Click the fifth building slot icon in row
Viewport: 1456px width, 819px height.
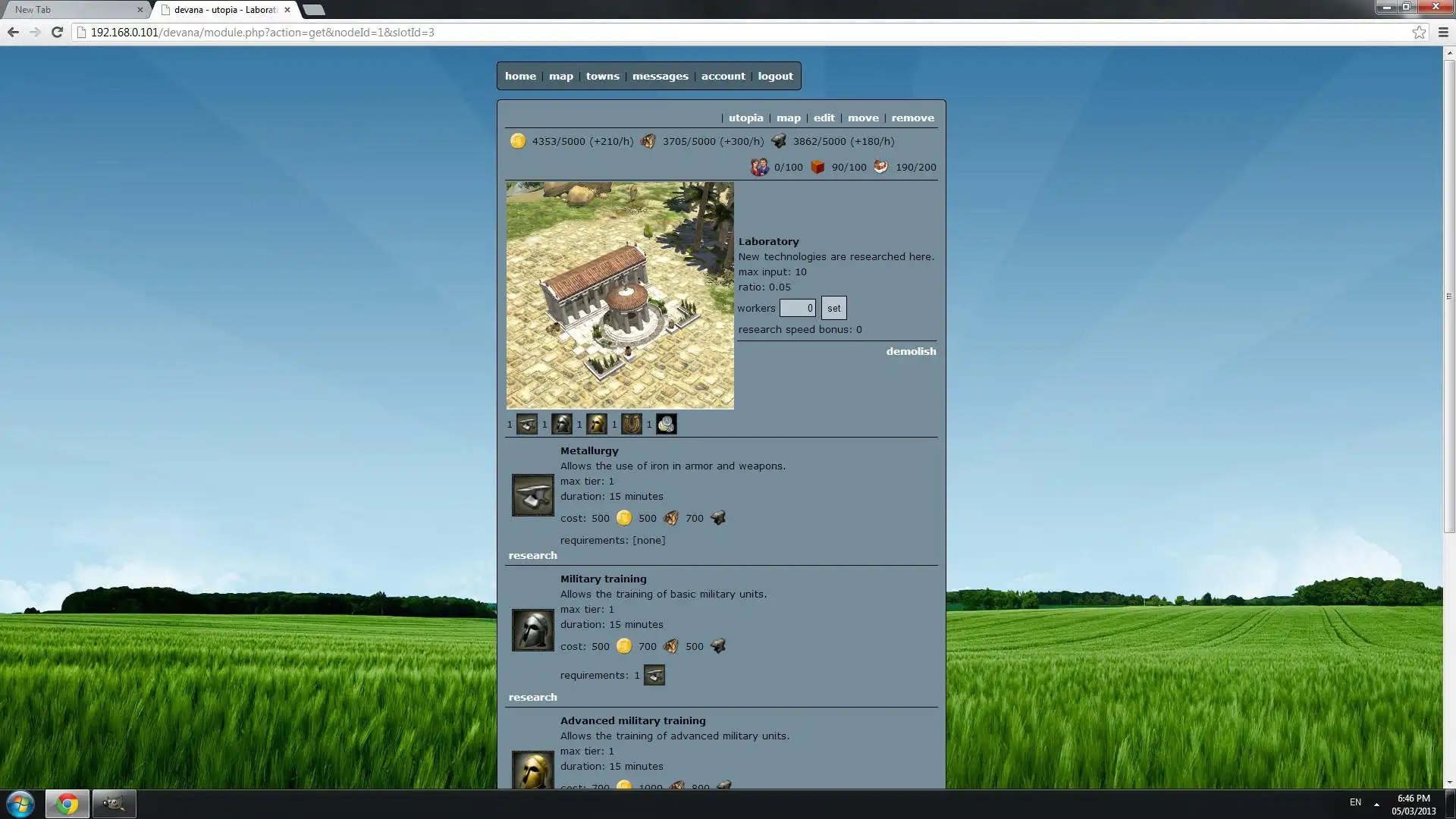pos(666,423)
